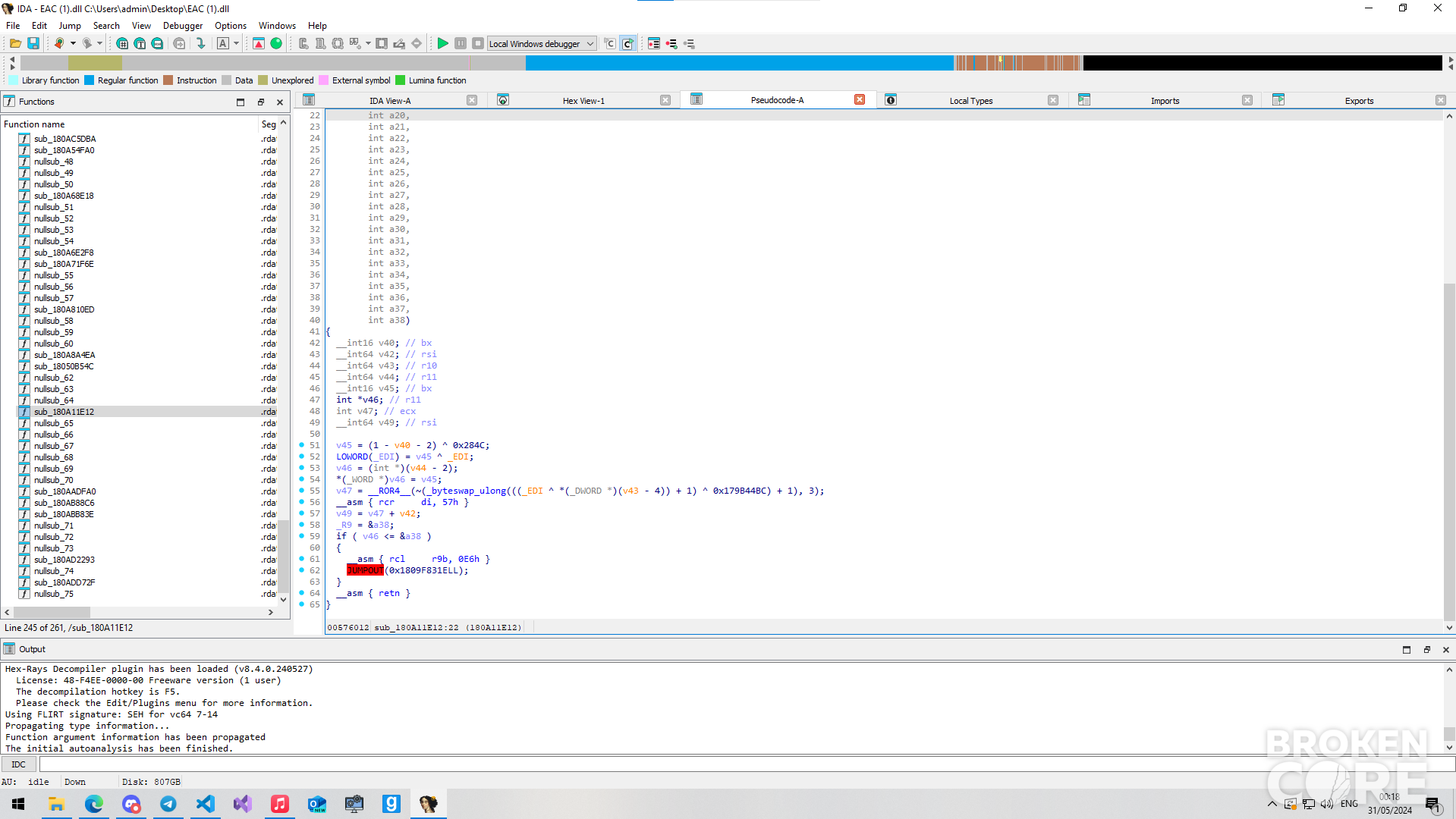The width and height of the screenshot is (1456, 819).
Task: Switch to the Exports tab
Action: coord(1359,100)
